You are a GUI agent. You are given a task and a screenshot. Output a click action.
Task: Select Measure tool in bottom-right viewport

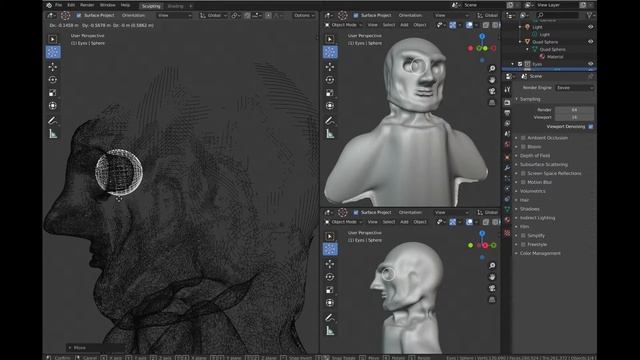(330, 331)
